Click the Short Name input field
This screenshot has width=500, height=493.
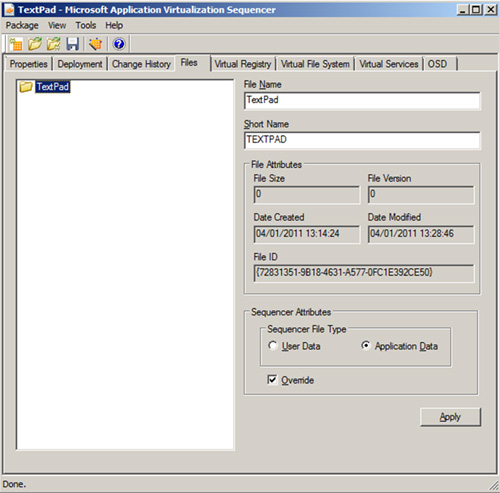362,140
